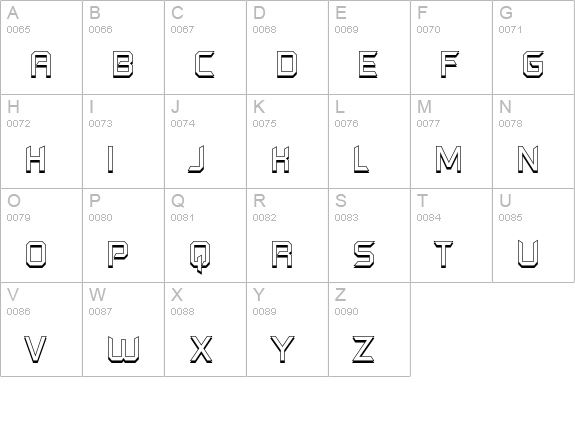Select the J glyph preview
Viewport: 575px width, 421px height.
(x=197, y=159)
